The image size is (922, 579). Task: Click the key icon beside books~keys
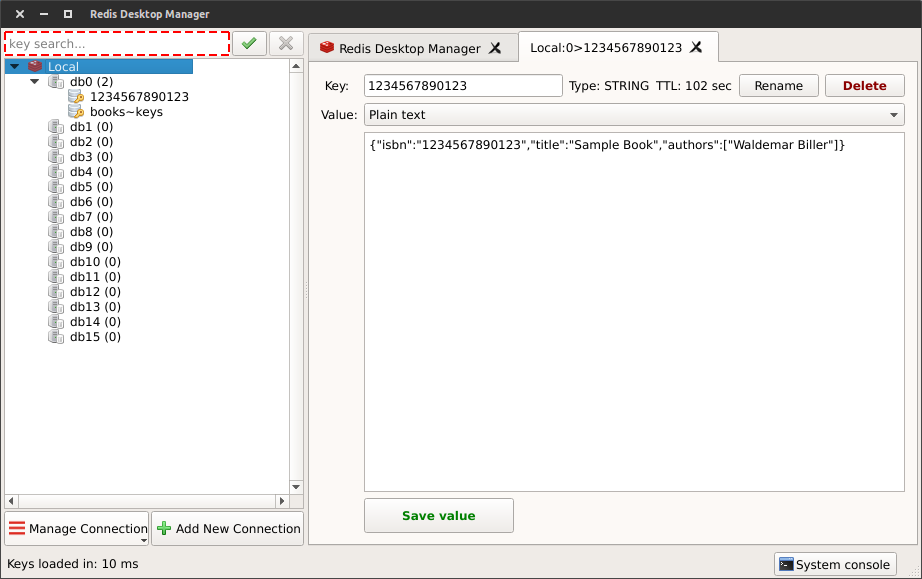tap(75, 112)
